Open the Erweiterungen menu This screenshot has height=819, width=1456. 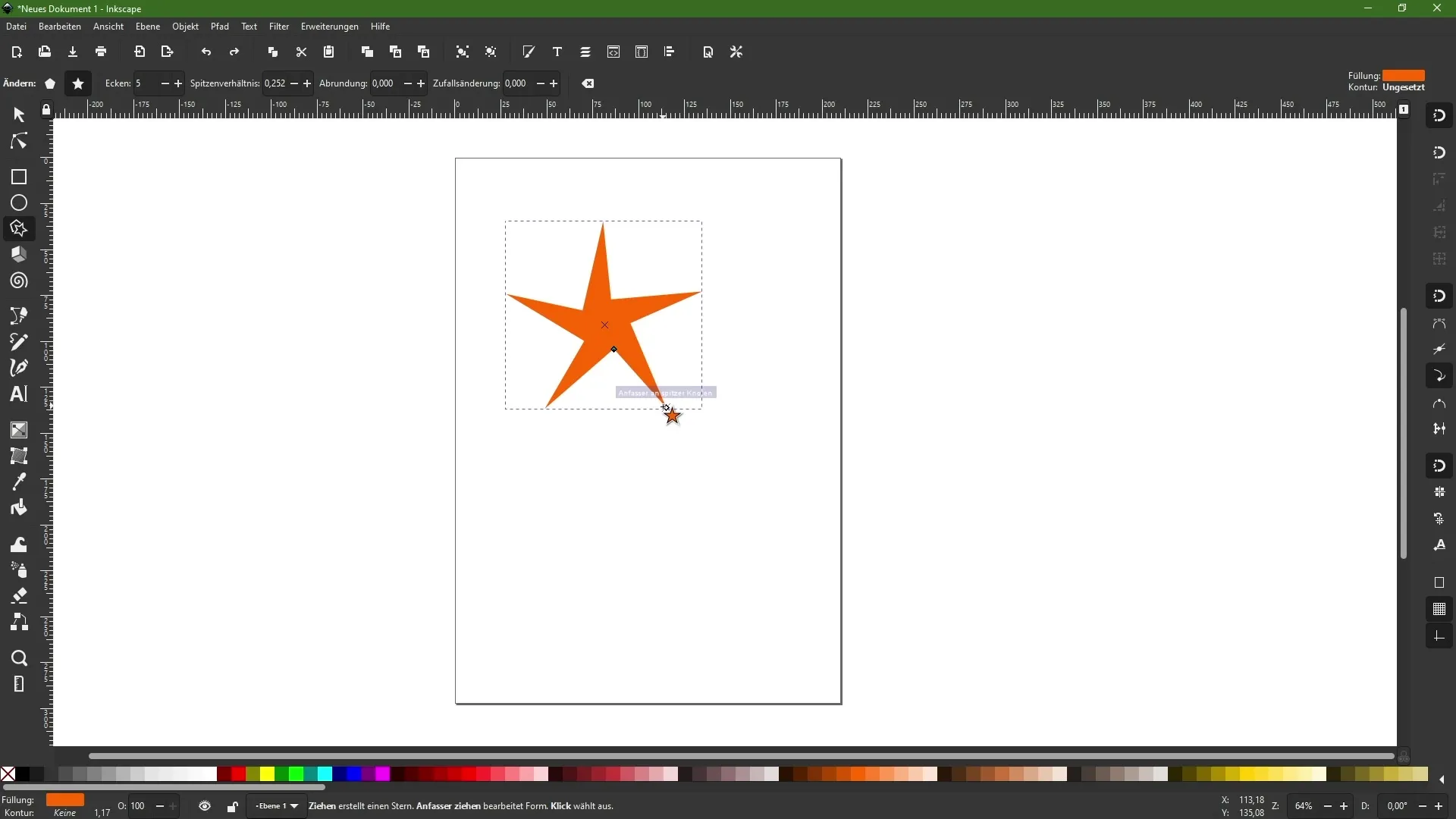tap(330, 27)
